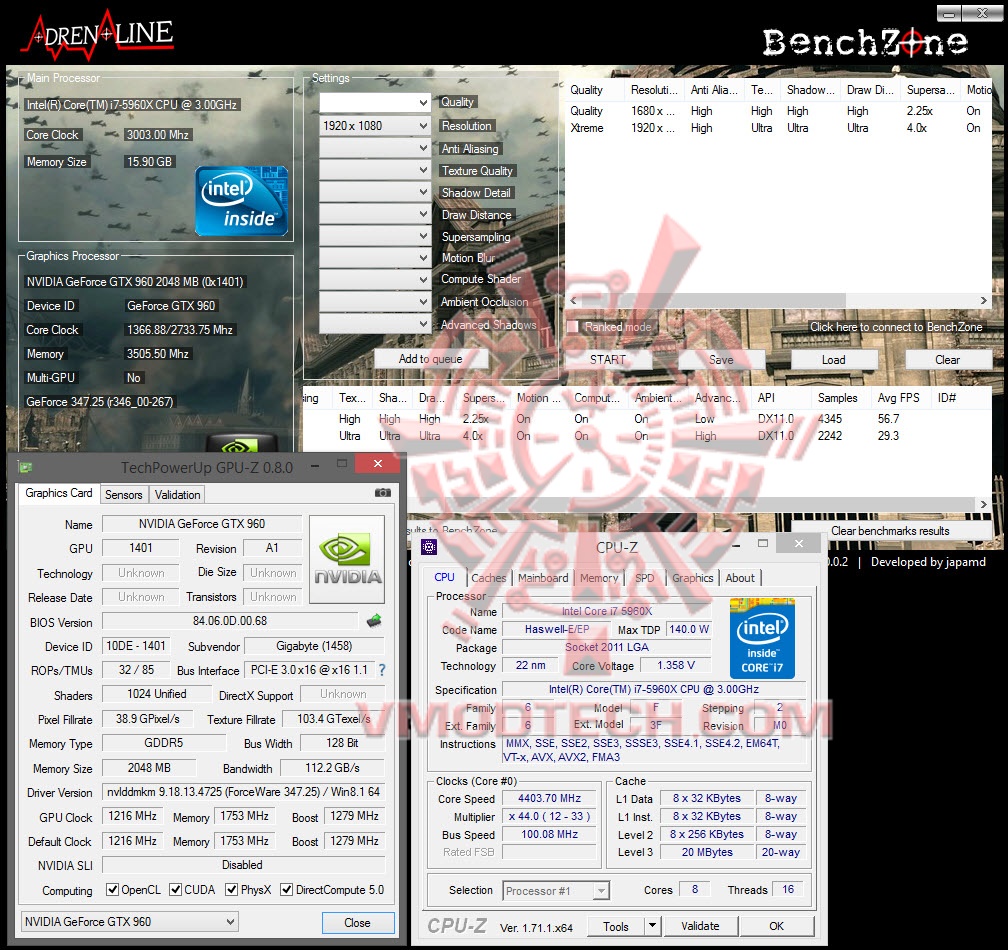The height and width of the screenshot is (950, 1008).
Task: Minimize the GPU-Z window
Action: [315, 464]
